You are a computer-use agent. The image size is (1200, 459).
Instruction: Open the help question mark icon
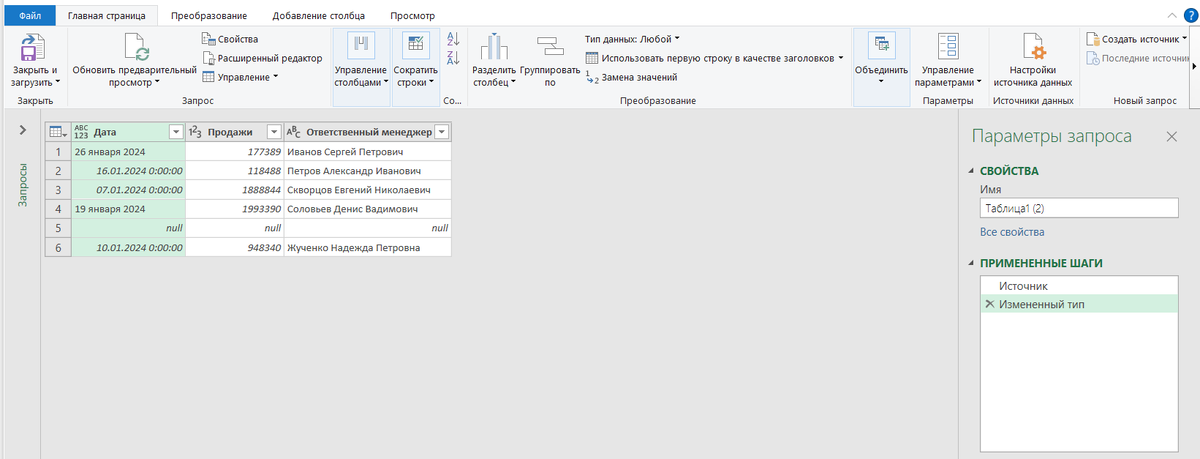click(x=1190, y=16)
